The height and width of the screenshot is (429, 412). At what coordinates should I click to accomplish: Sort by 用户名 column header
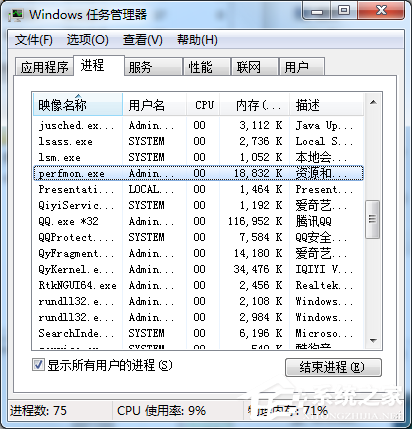click(x=154, y=105)
